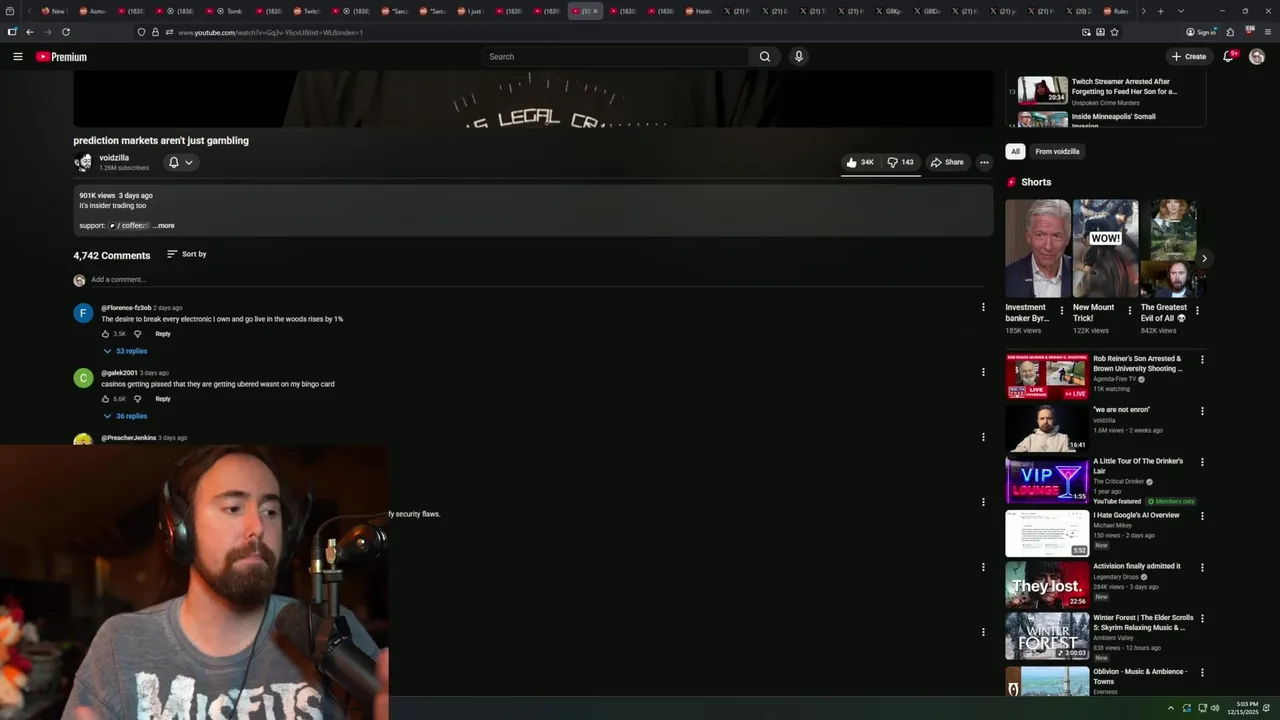Open the YouTube guide hamburger menu
The image size is (1280, 720).
(17, 57)
